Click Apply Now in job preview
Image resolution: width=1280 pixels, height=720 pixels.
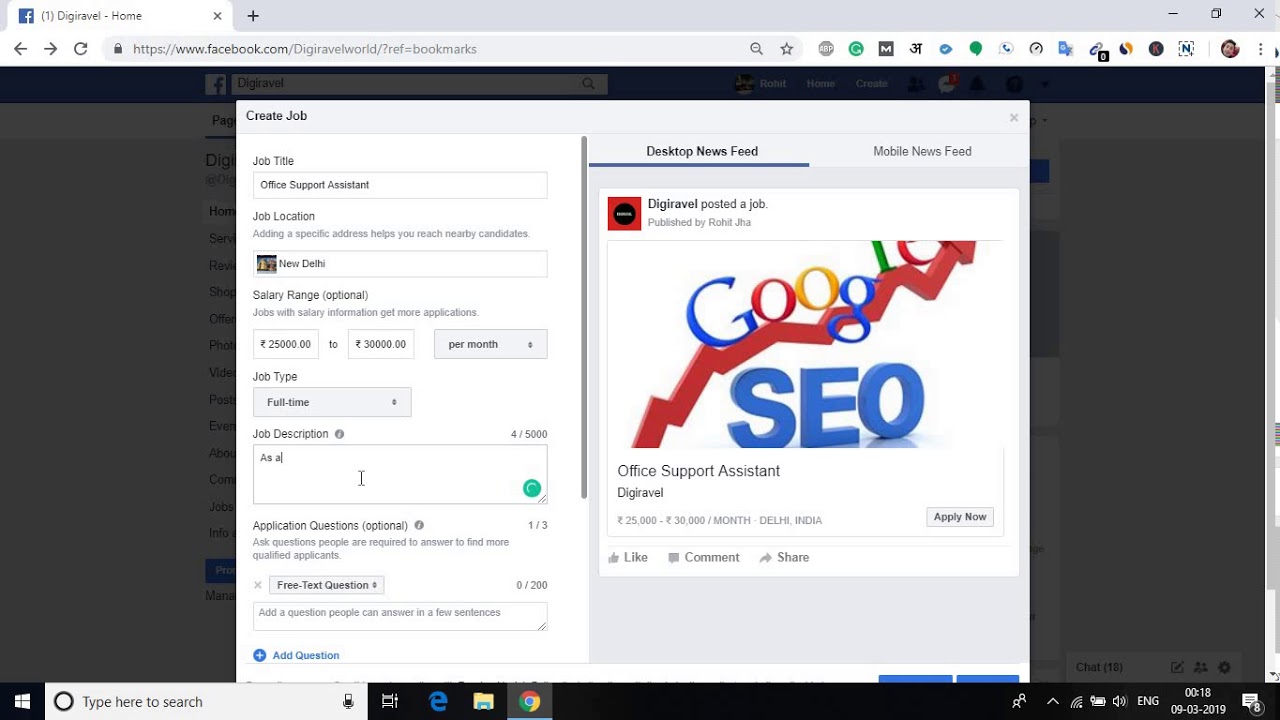click(x=960, y=517)
